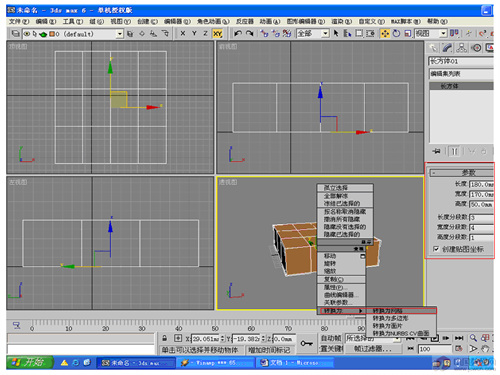
Task: Open the 全部 selection filter dropdown
Action: coord(325,33)
